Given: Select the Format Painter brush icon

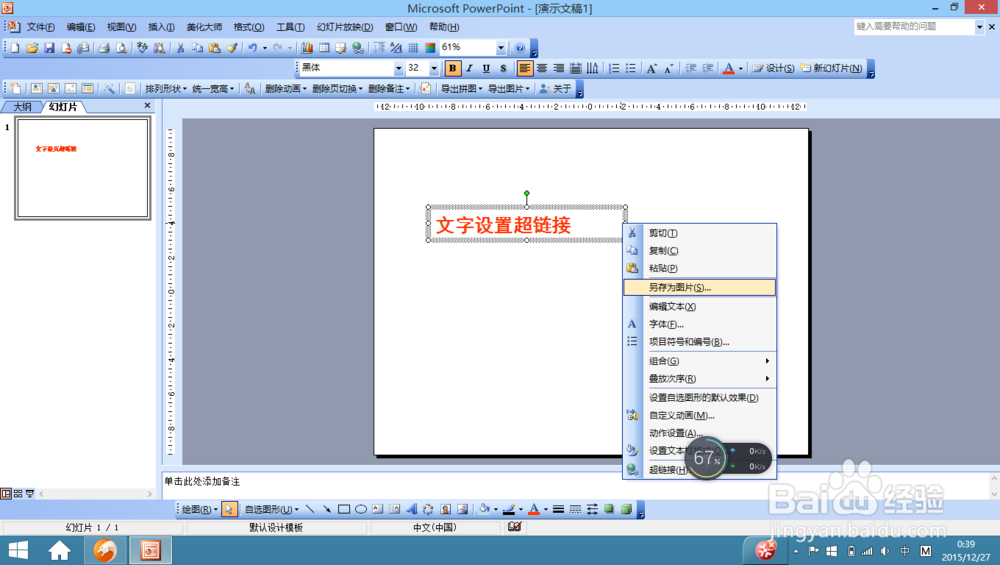Looking at the screenshot, I should (x=232, y=48).
